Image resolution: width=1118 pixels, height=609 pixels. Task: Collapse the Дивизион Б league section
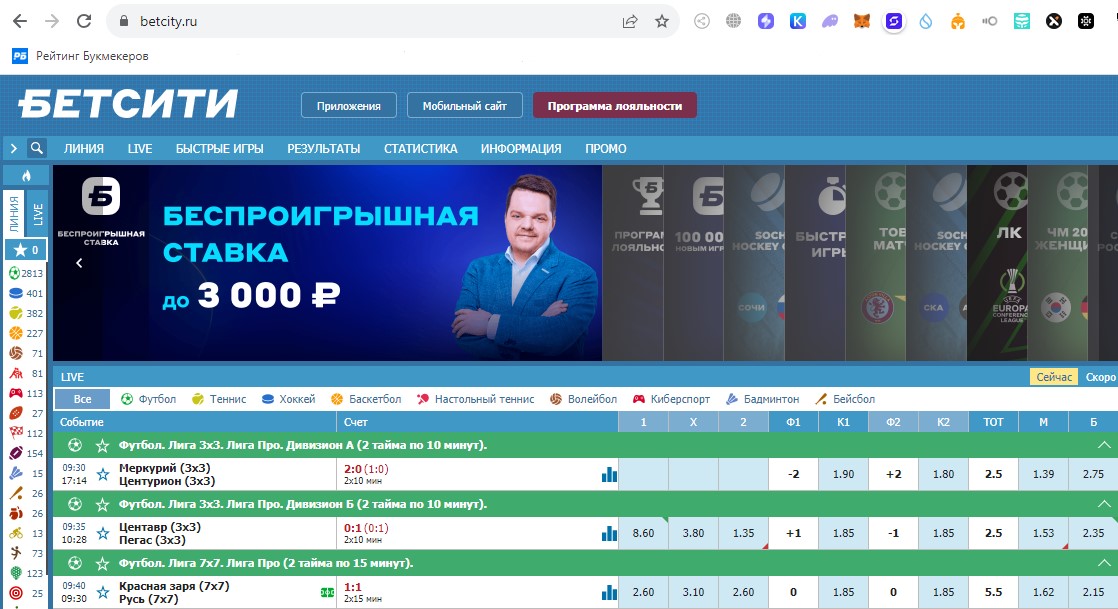pos(1104,504)
